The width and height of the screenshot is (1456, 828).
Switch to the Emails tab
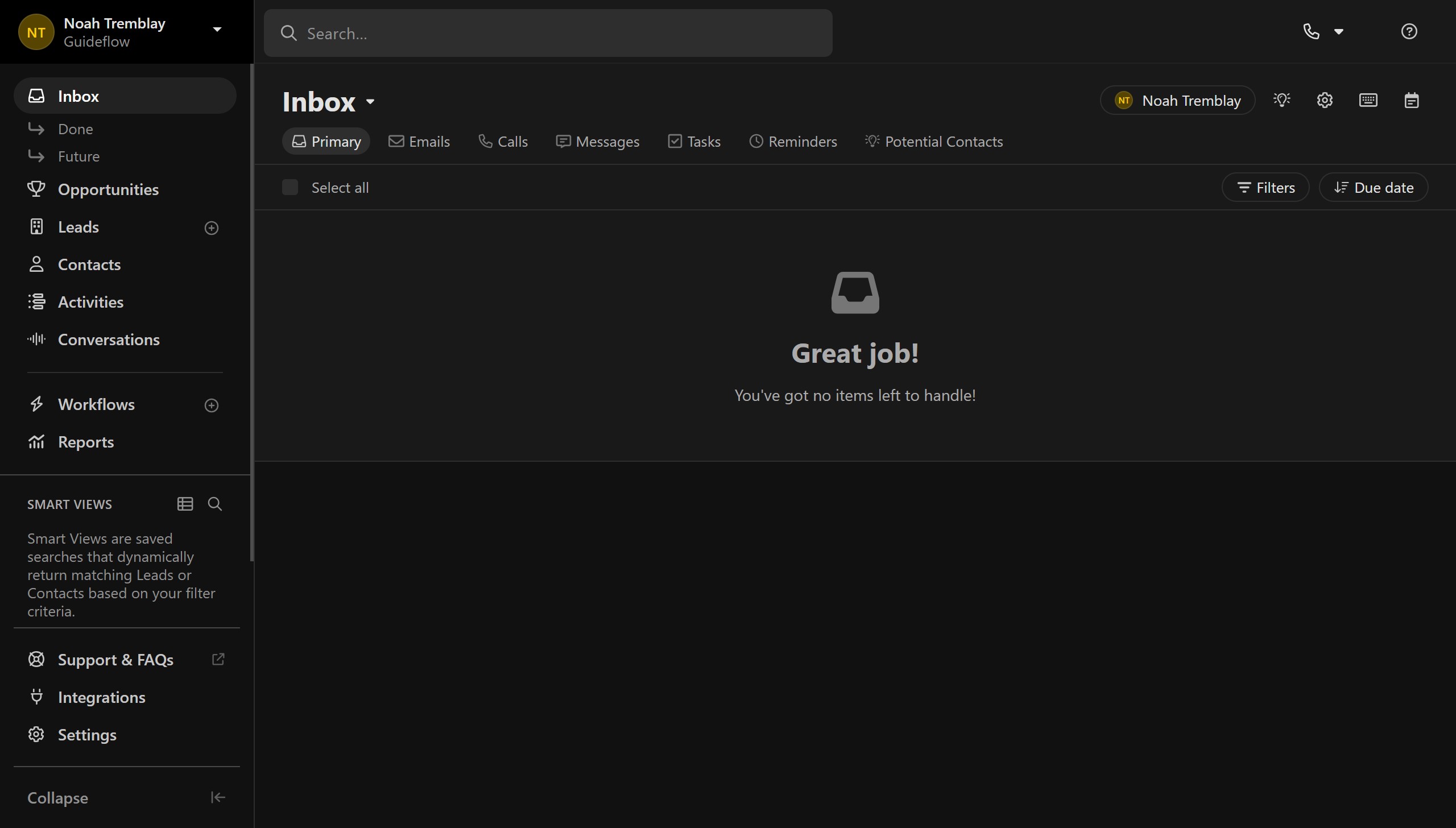coord(419,141)
